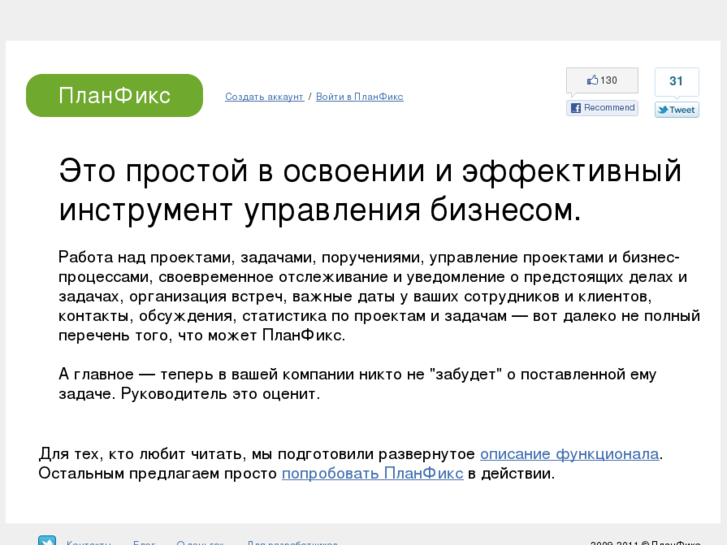Open the Создать аккаунт link
This screenshot has height=545, width=727.
(264, 97)
